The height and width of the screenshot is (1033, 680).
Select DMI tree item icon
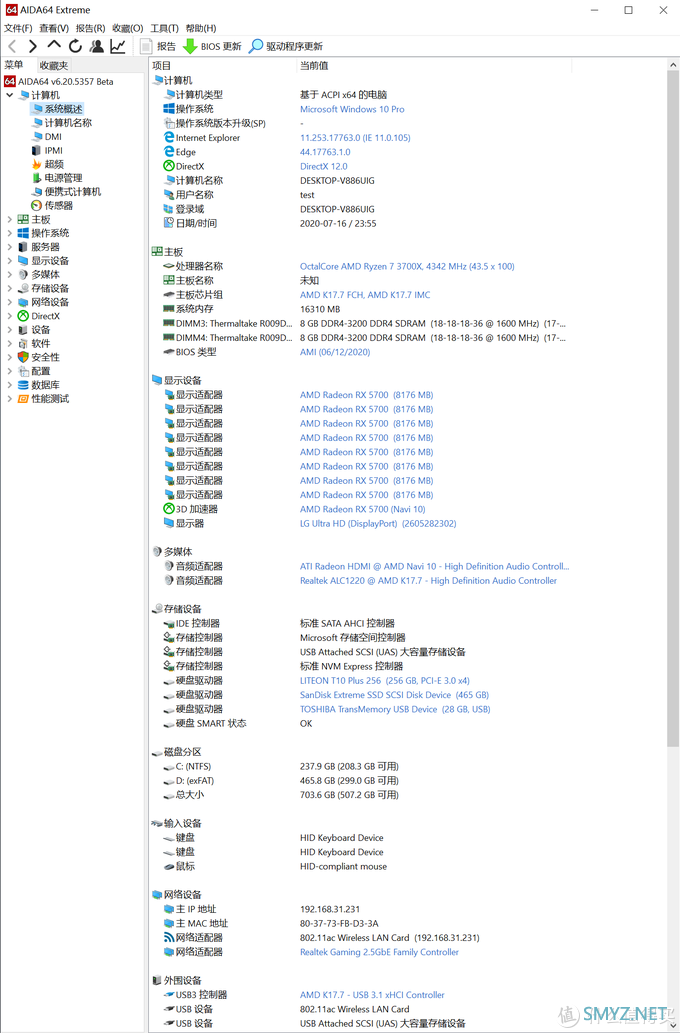pos(37,136)
